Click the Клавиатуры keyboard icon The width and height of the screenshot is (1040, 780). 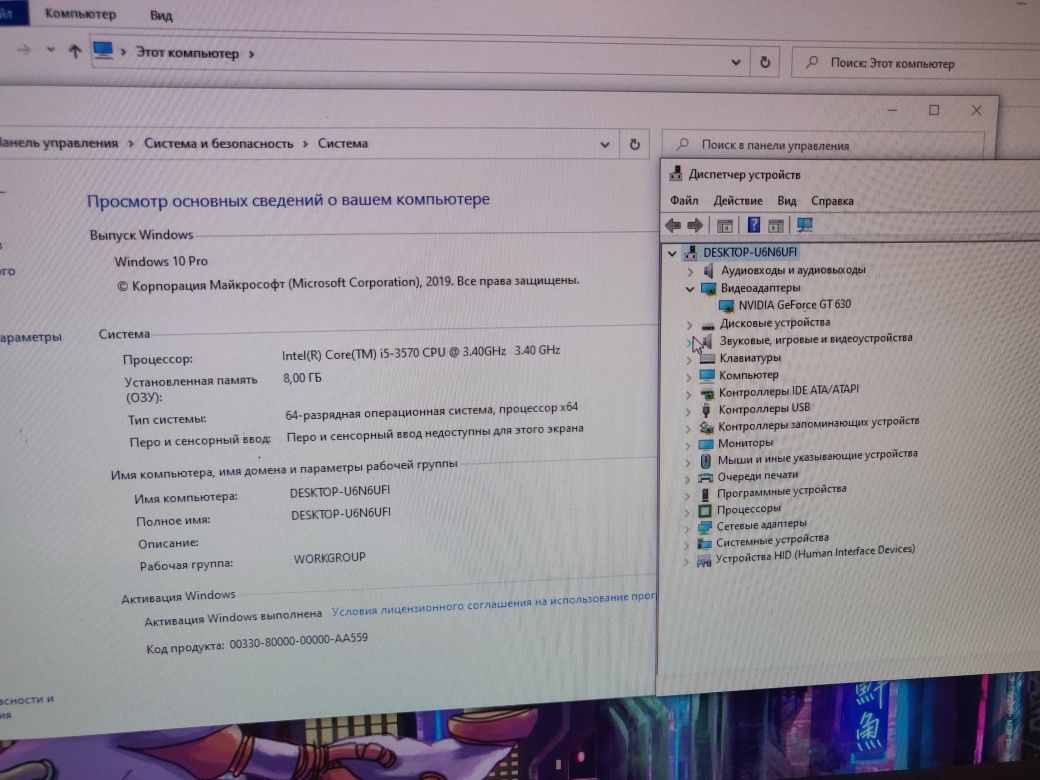pos(707,359)
